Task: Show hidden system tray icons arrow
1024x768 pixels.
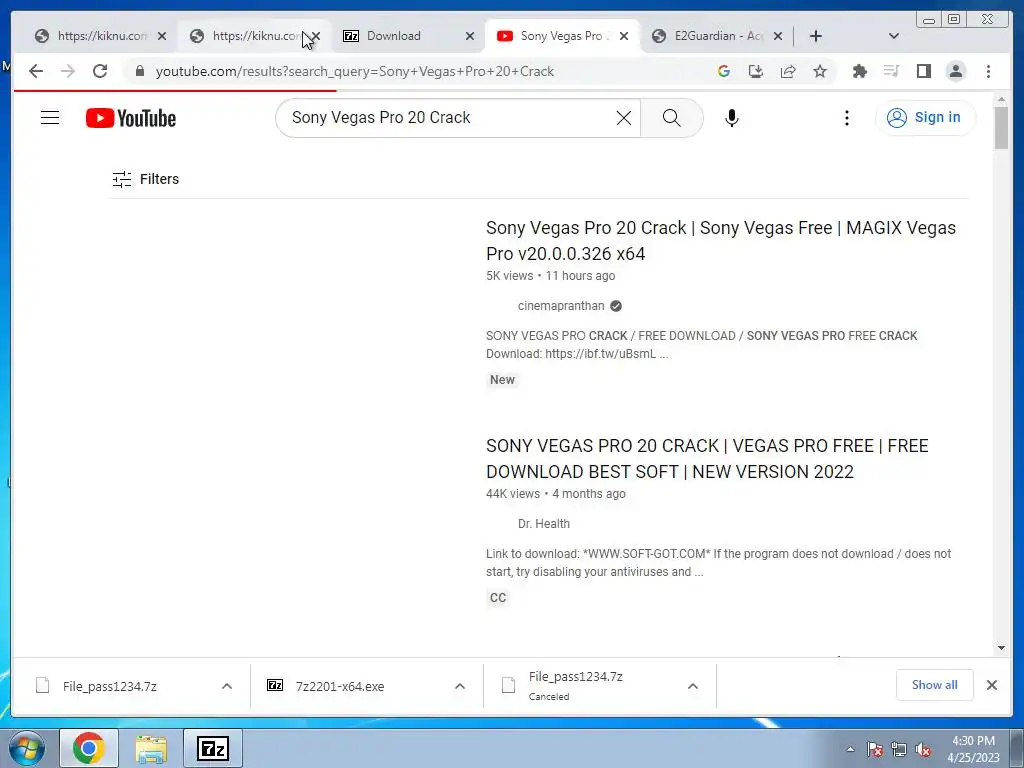Action: tap(850, 749)
